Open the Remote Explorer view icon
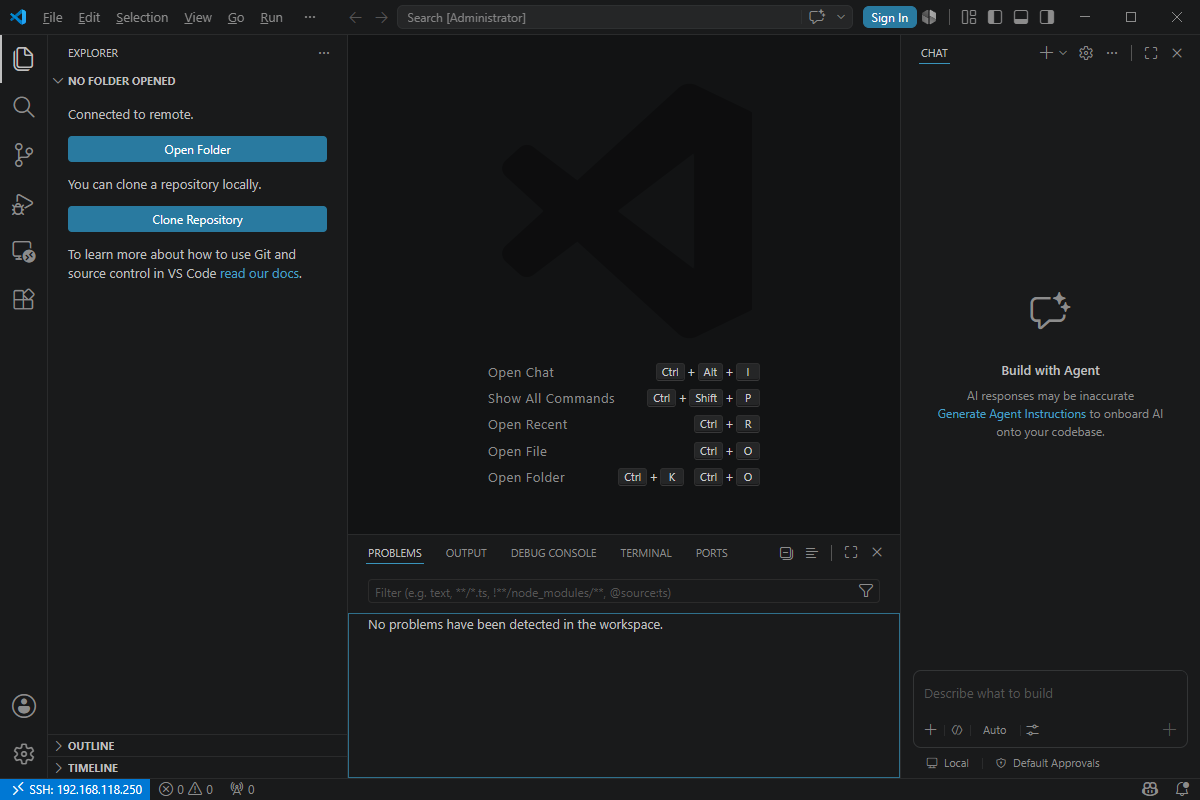1200x800 pixels. tap(23, 251)
